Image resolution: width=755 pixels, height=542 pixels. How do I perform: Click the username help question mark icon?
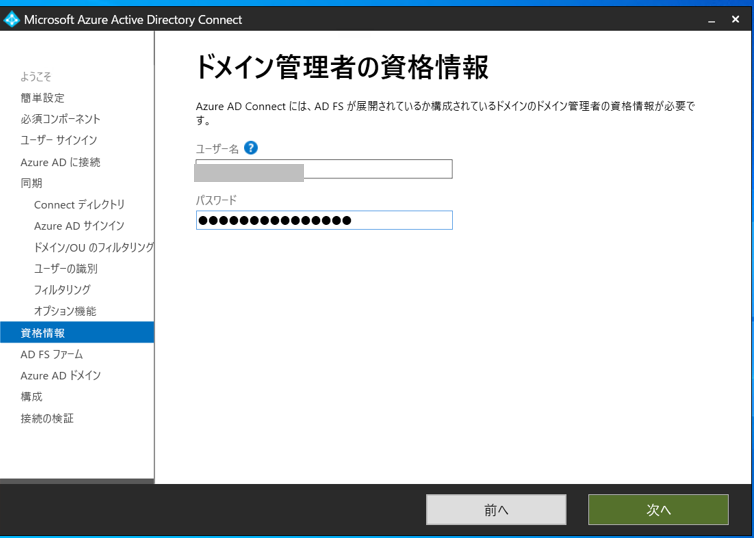(x=251, y=148)
